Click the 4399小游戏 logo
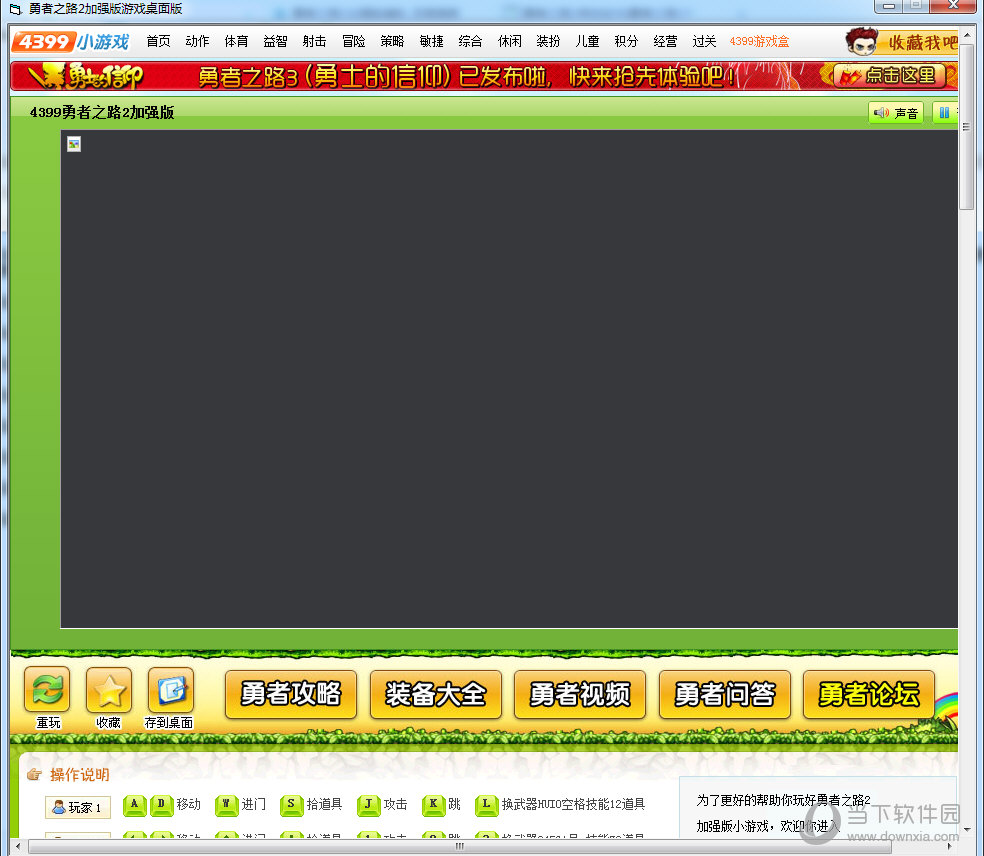 click(70, 41)
